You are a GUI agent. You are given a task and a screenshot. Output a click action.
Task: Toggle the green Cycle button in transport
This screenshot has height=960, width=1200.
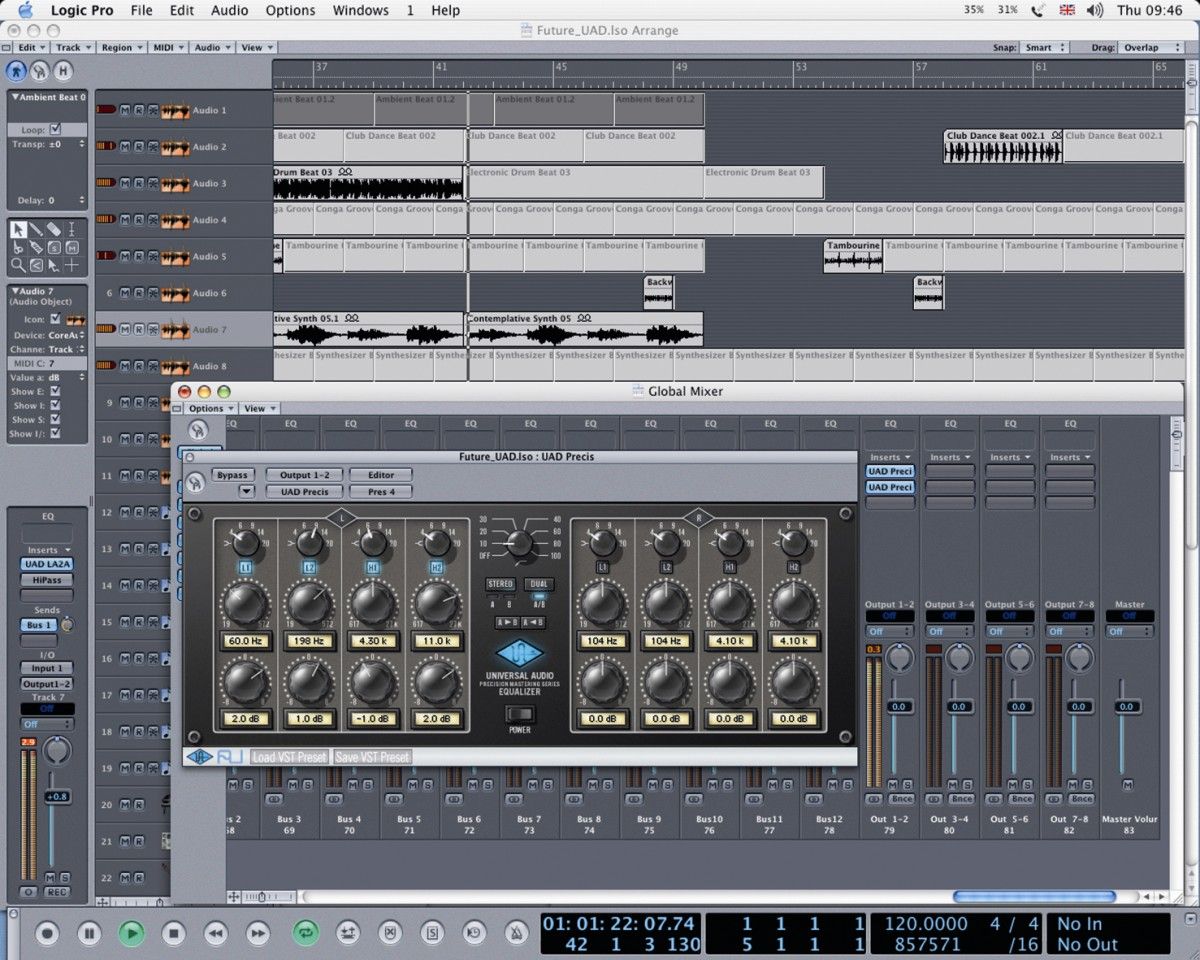[x=305, y=934]
